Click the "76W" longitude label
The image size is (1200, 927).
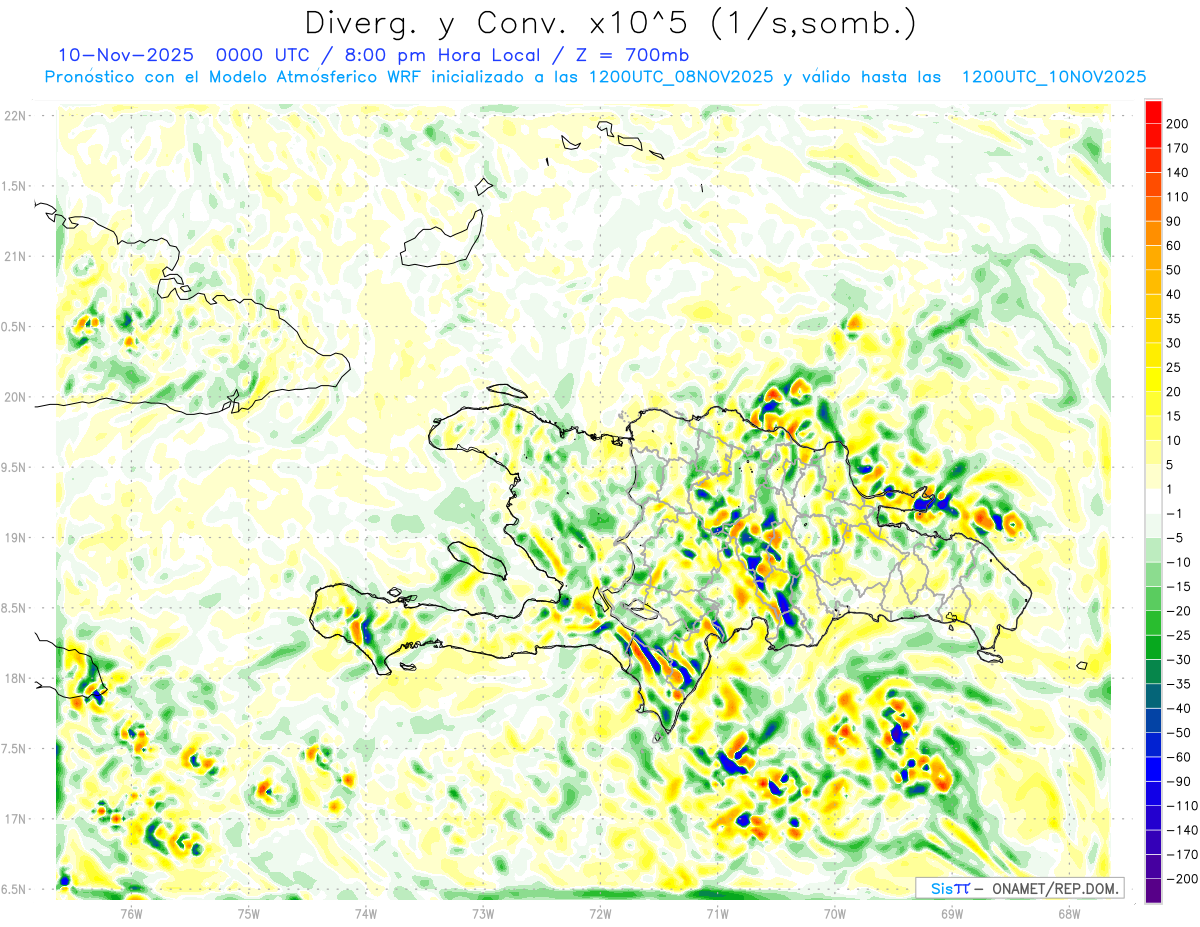tap(132, 913)
